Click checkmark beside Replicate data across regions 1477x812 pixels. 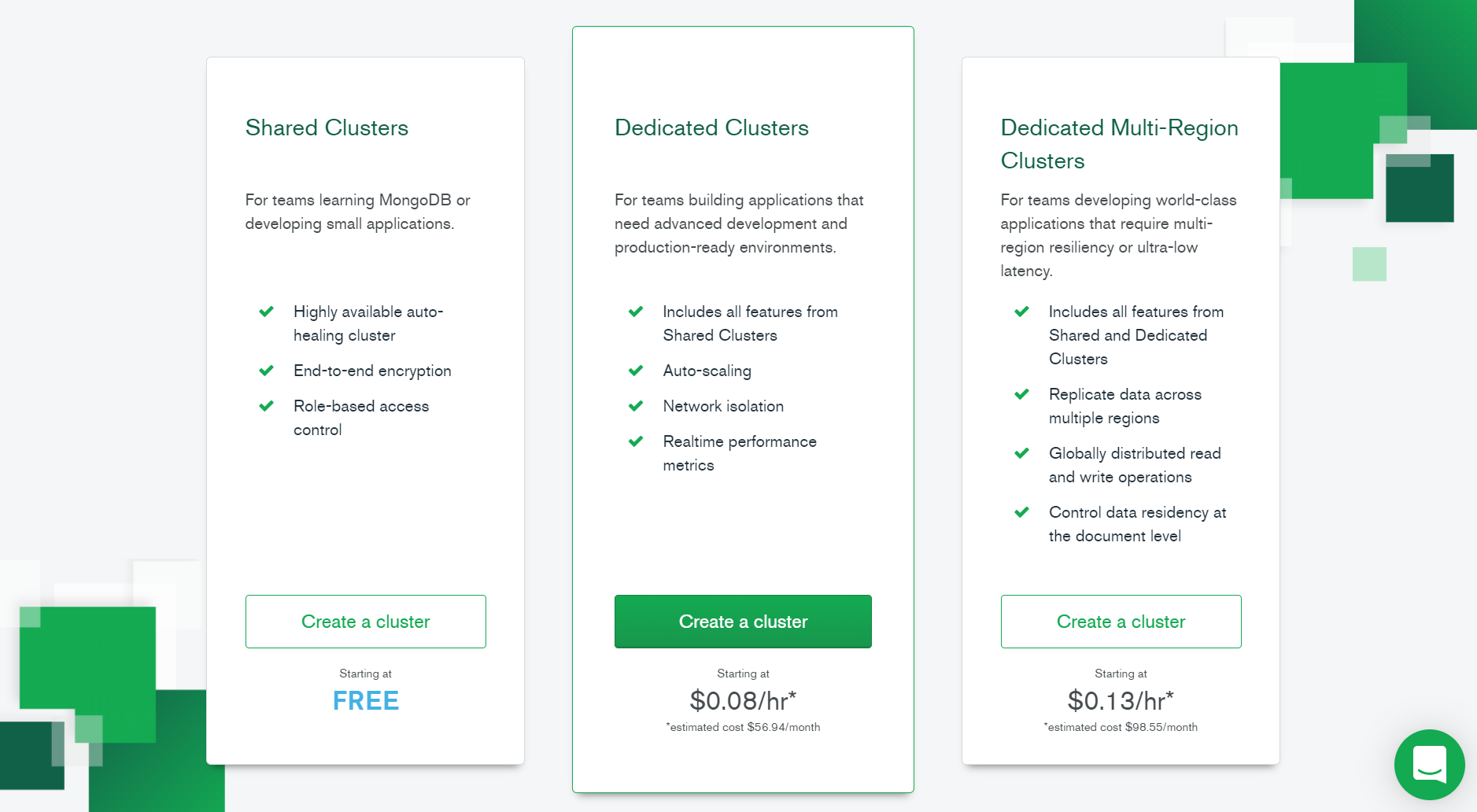(x=1021, y=394)
